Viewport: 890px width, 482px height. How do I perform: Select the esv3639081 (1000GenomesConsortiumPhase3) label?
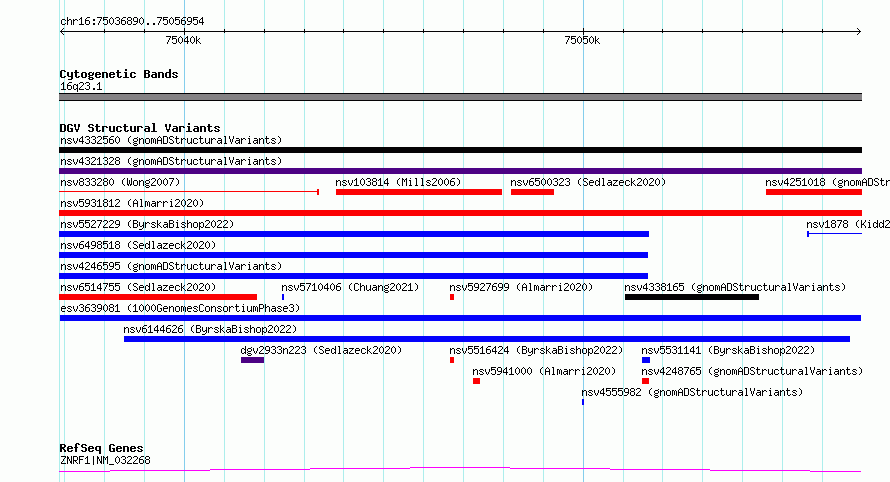pyautogui.click(x=180, y=308)
